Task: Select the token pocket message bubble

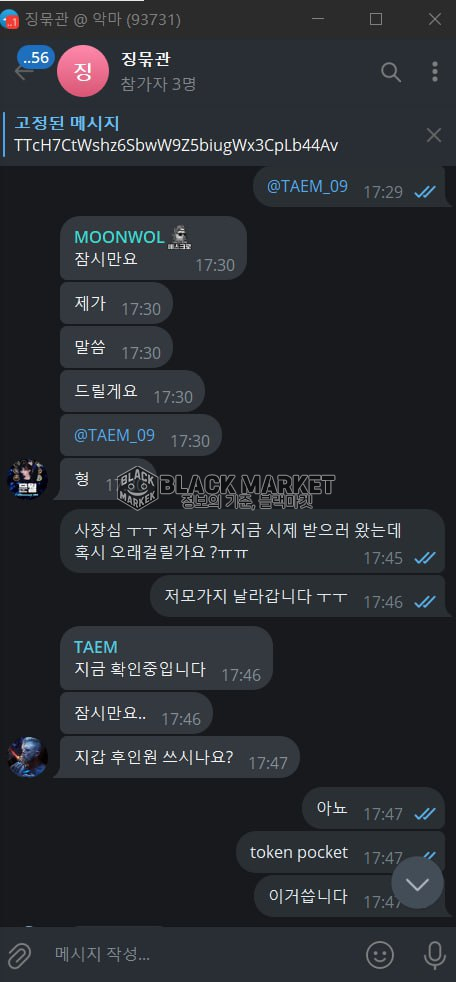Action: coord(340,853)
